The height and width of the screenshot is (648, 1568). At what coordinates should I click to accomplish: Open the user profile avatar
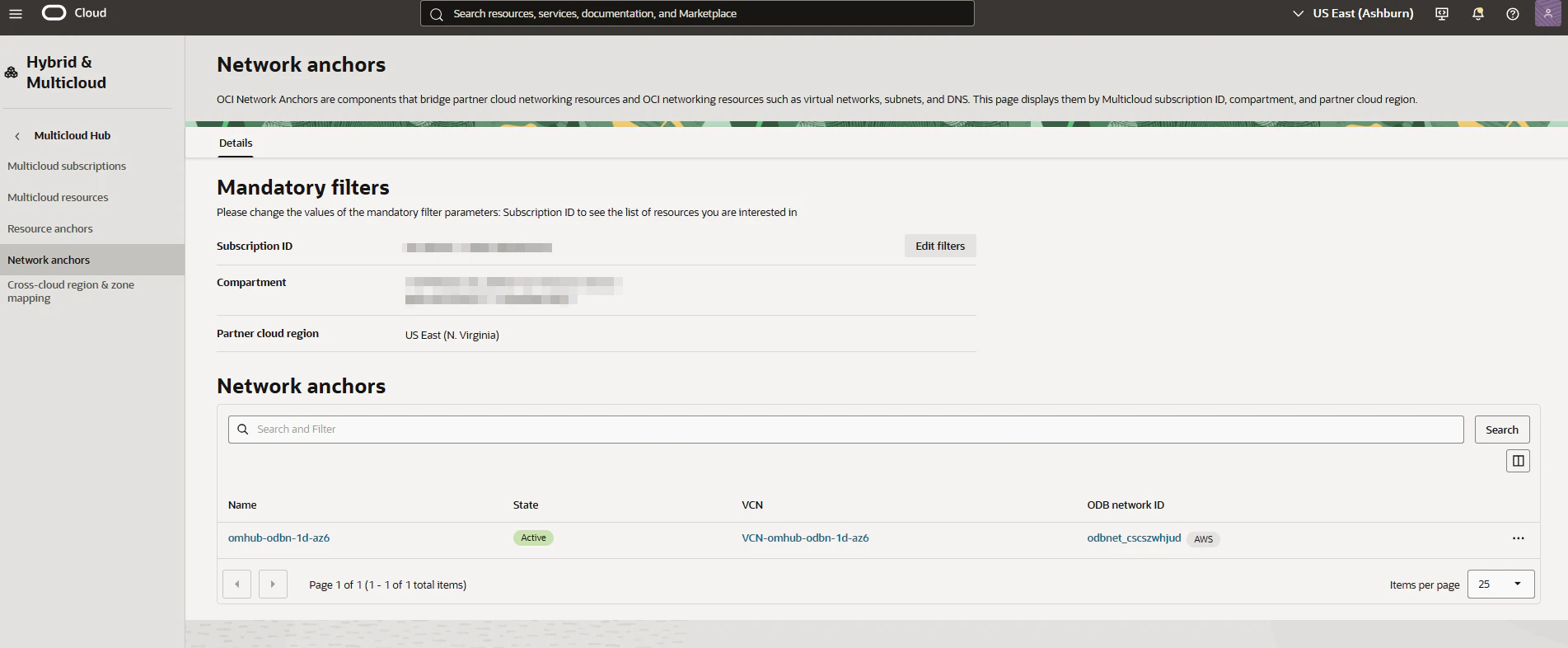coord(1547,13)
